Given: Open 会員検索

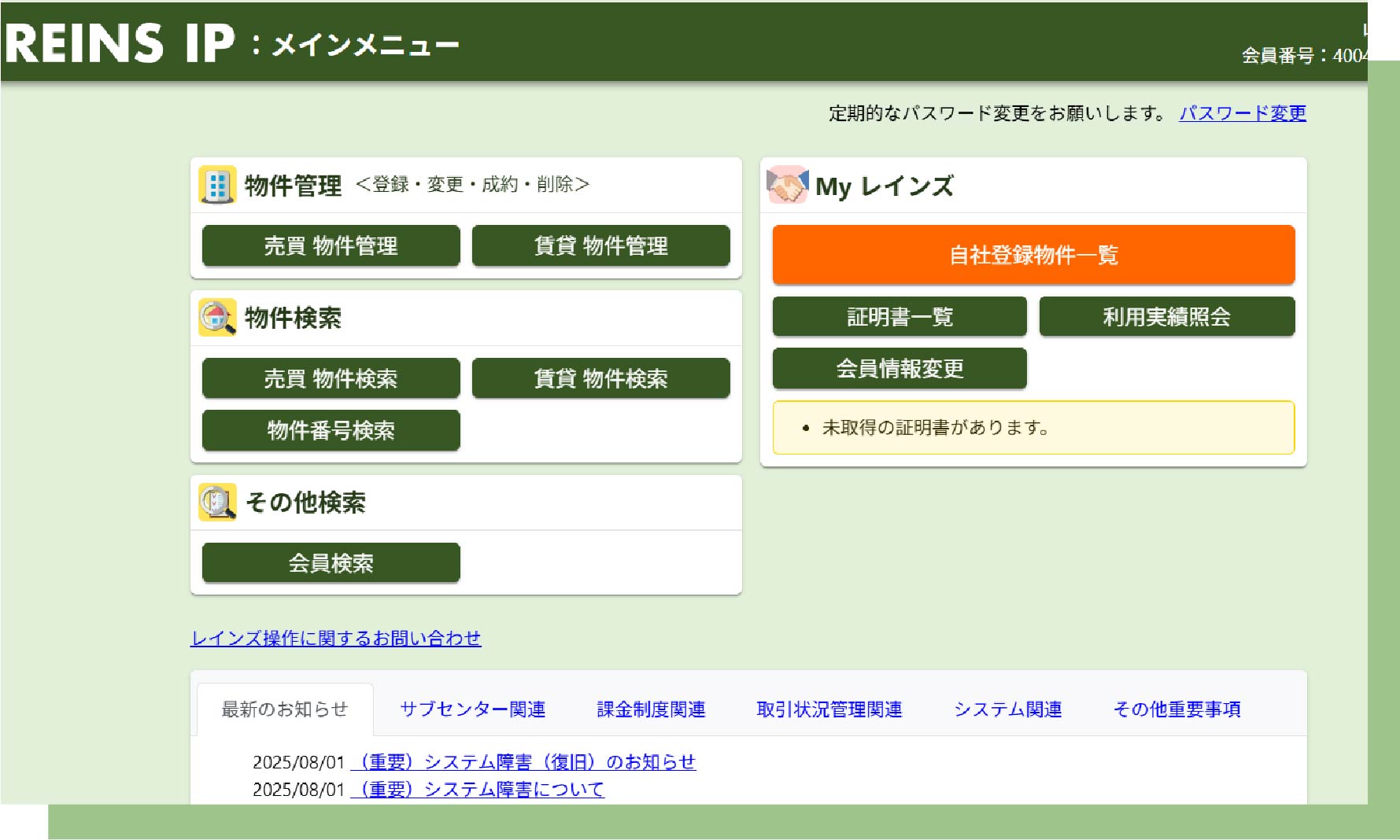Looking at the screenshot, I should coord(331,563).
